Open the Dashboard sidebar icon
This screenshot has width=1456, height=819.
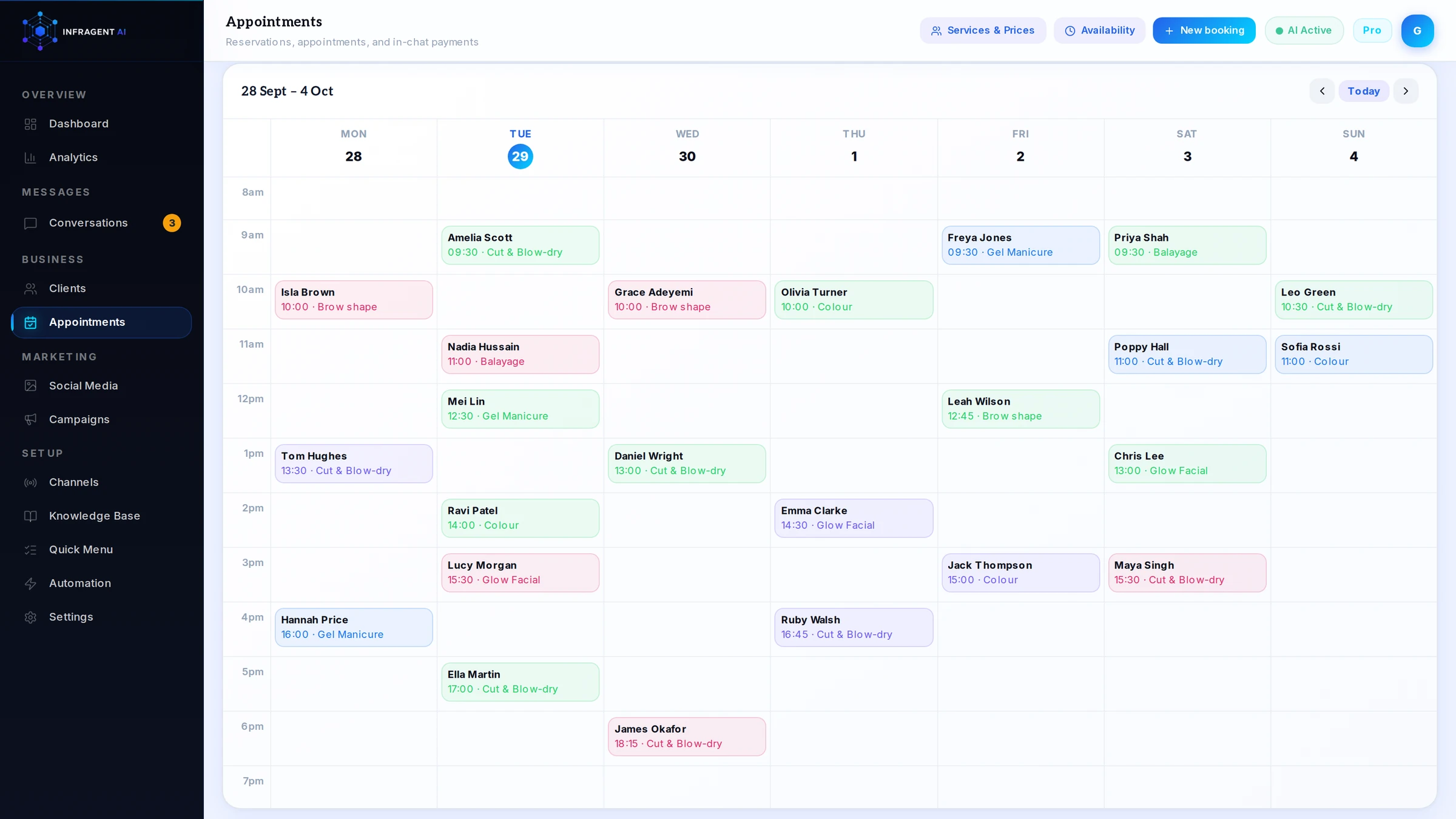point(30,124)
